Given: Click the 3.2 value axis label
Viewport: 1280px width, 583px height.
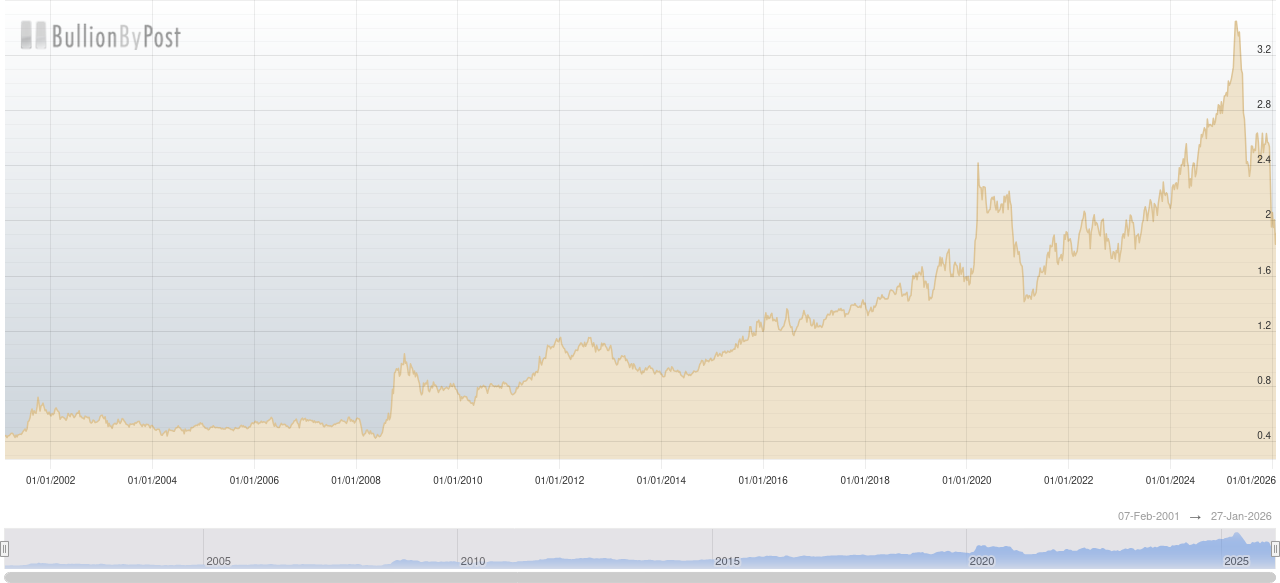Looking at the screenshot, I should [x=1264, y=49].
